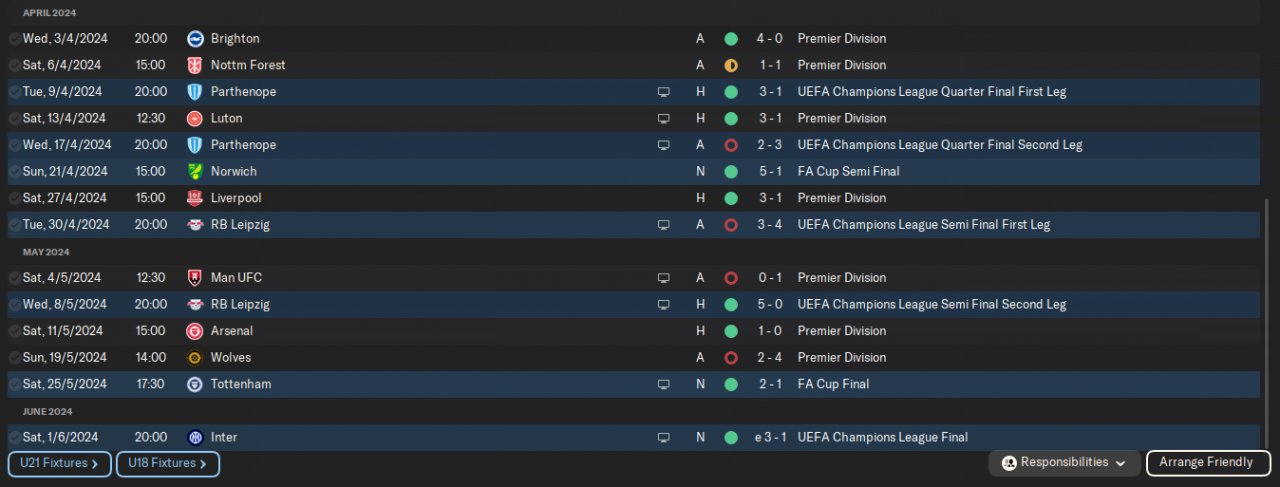The height and width of the screenshot is (487, 1280).
Task: Click TV icon on Champions League Final row
Action: [663, 438]
